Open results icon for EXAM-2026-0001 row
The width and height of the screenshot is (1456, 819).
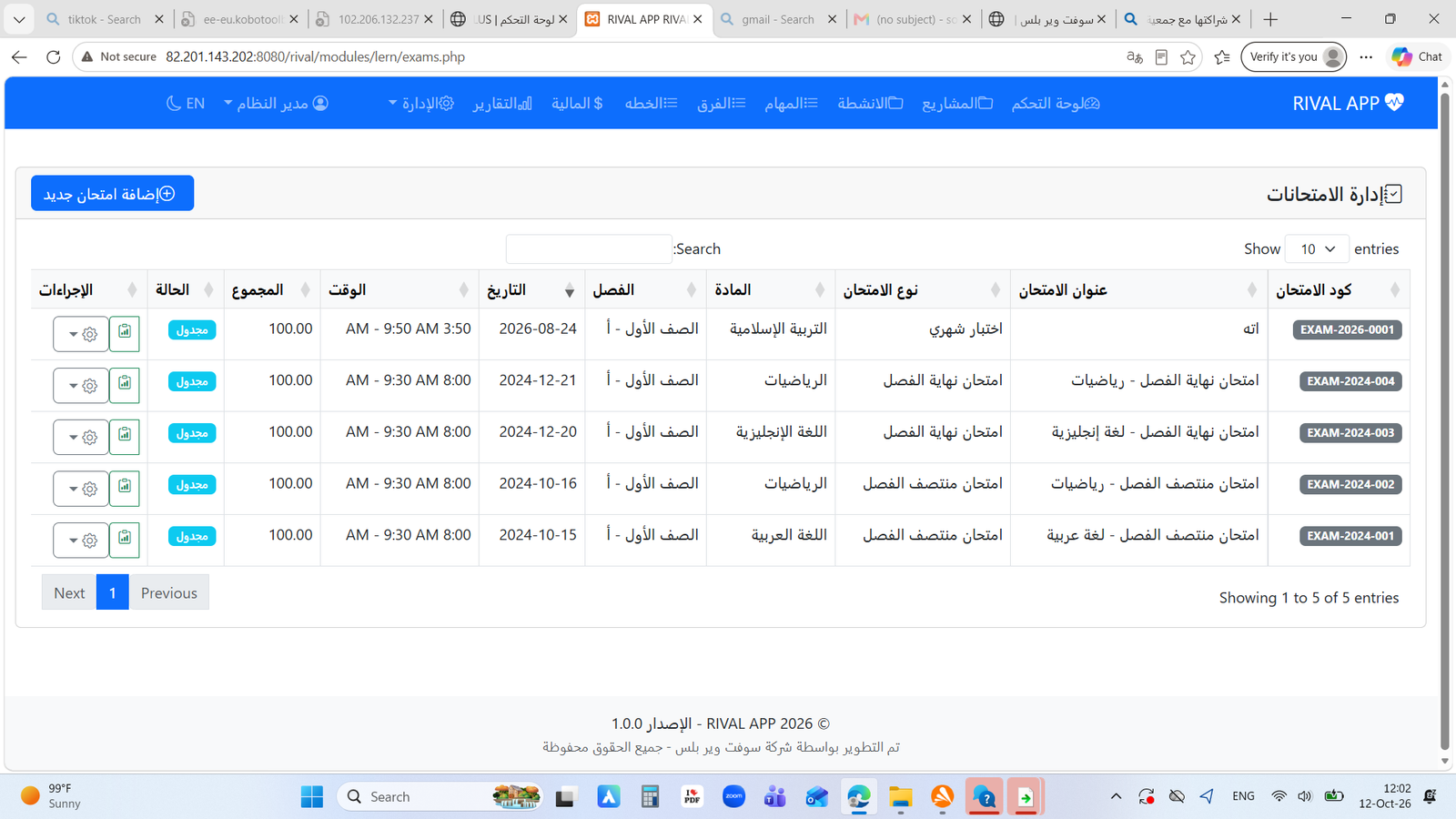[x=125, y=333]
